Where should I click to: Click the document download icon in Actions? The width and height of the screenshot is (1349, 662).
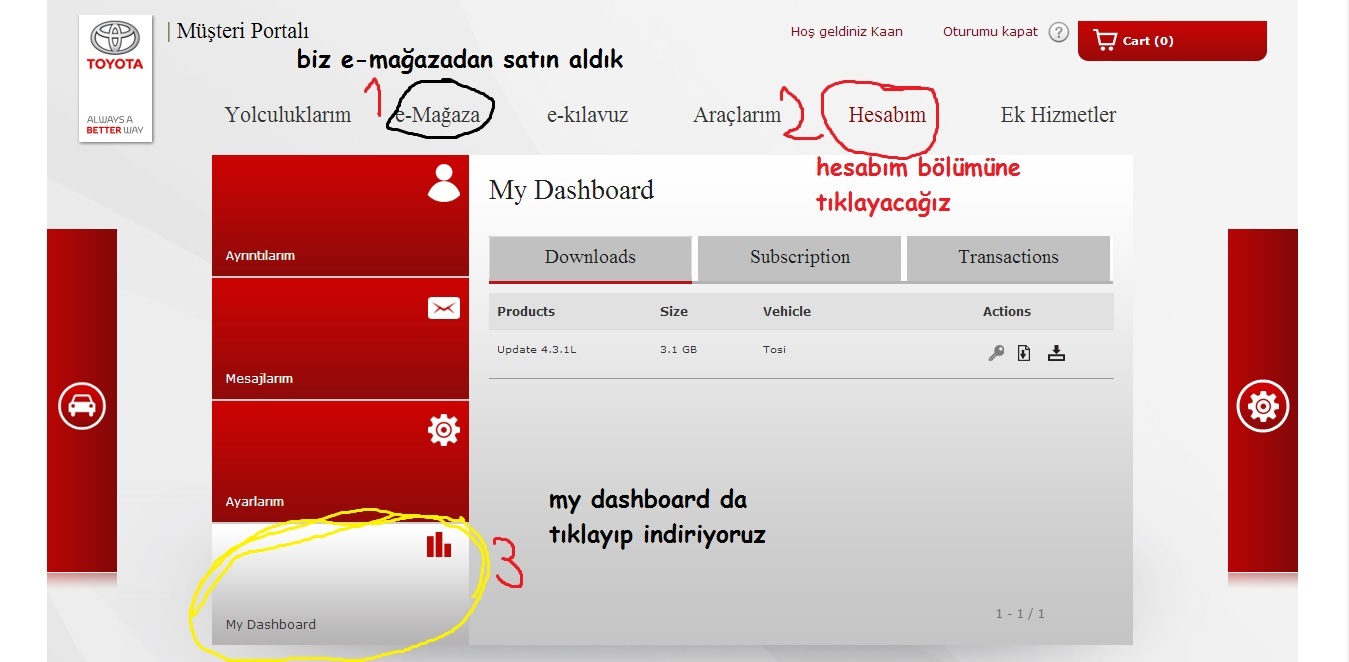pos(1024,352)
